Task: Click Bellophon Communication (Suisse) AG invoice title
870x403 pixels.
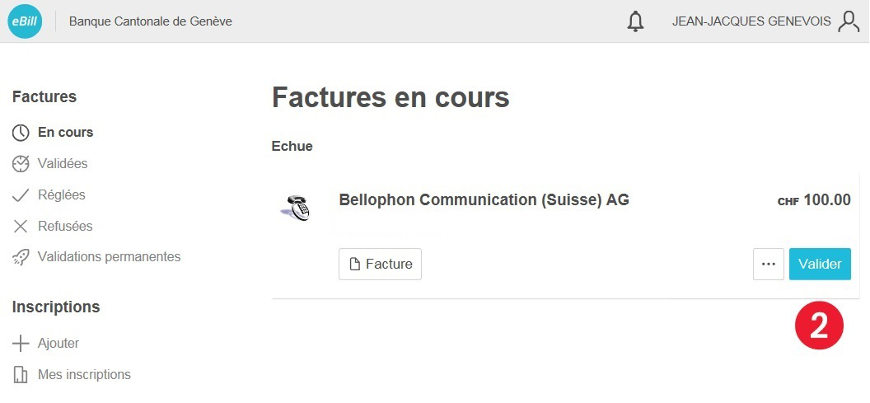Action: (x=484, y=200)
